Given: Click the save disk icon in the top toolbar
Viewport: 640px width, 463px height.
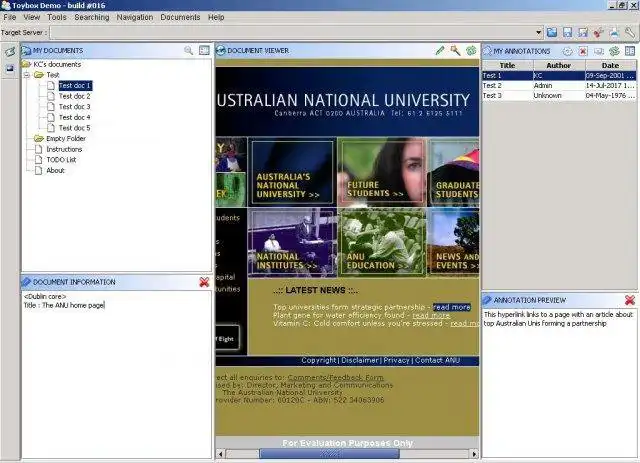Looking at the screenshot, I should [x=567, y=32].
